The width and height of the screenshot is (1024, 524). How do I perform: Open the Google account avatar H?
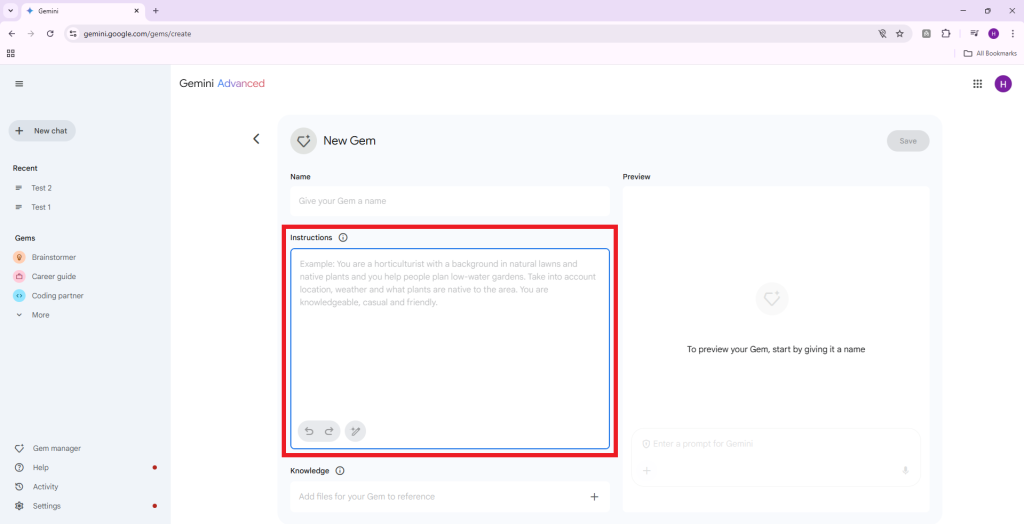(1003, 84)
